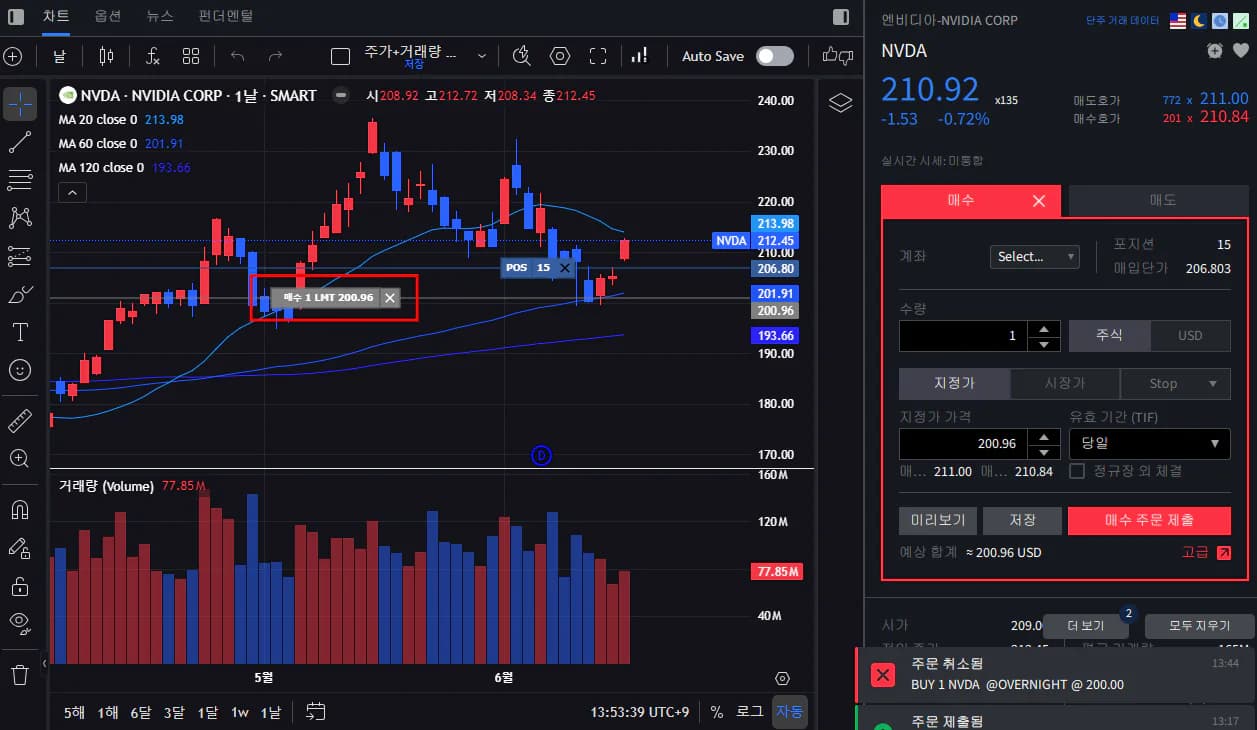Expand the saved layout name dropdown
The width and height of the screenshot is (1257, 730).
[x=482, y=56]
